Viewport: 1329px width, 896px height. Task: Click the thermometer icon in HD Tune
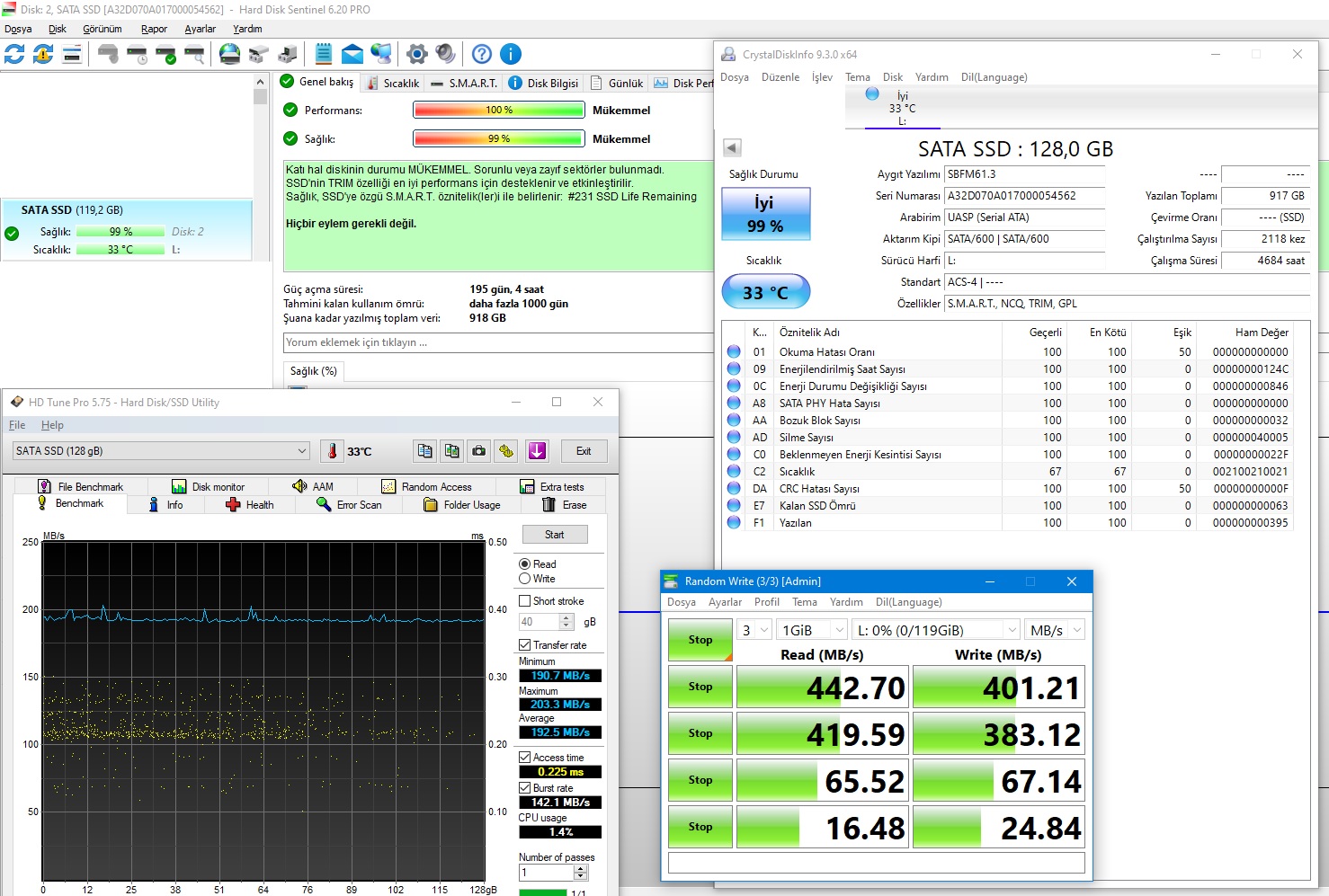332,451
